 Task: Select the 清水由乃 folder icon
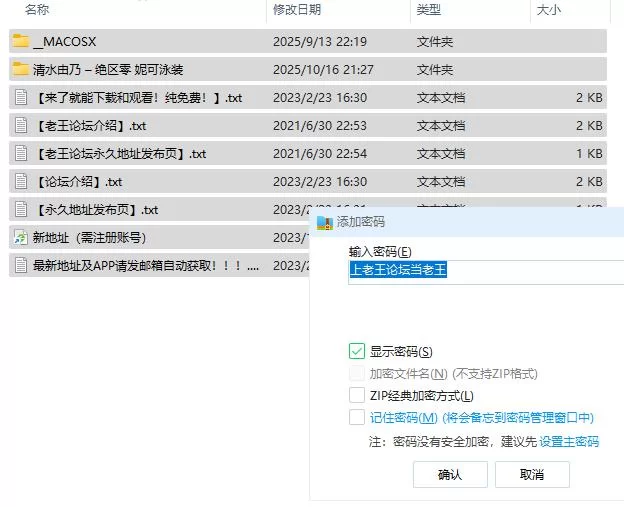tap(20, 70)
